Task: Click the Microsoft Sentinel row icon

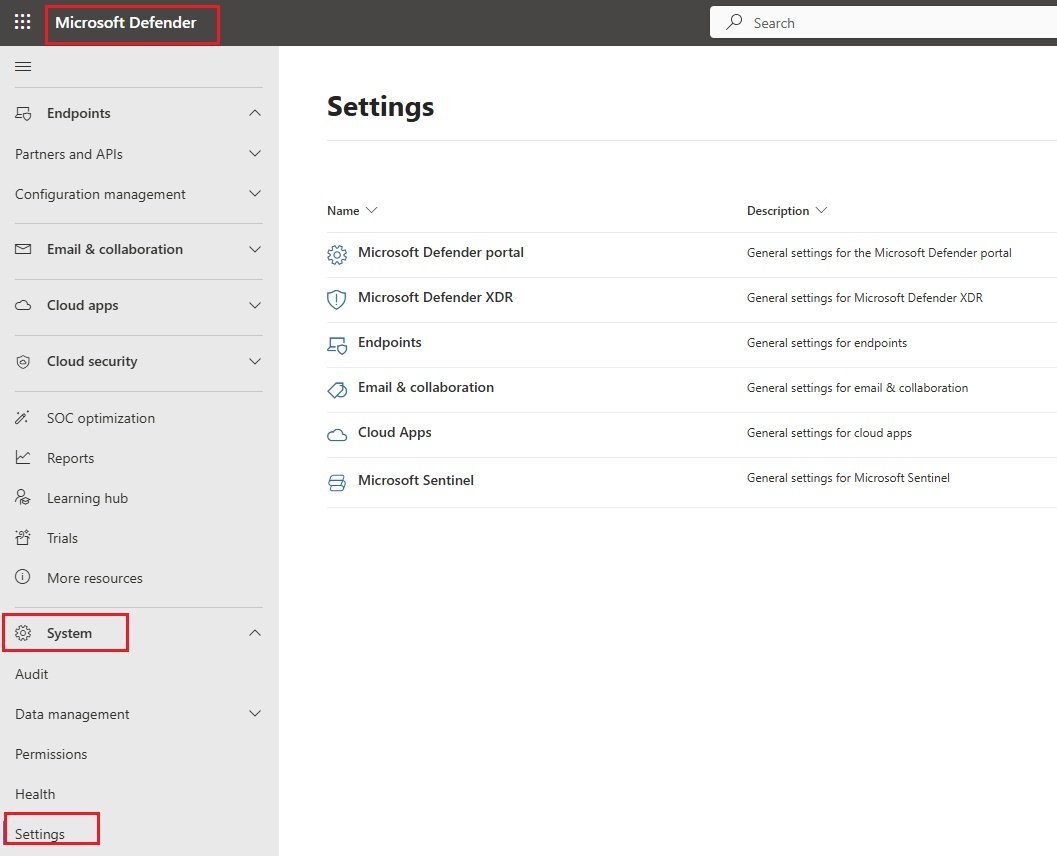Action: coord(337,483)
